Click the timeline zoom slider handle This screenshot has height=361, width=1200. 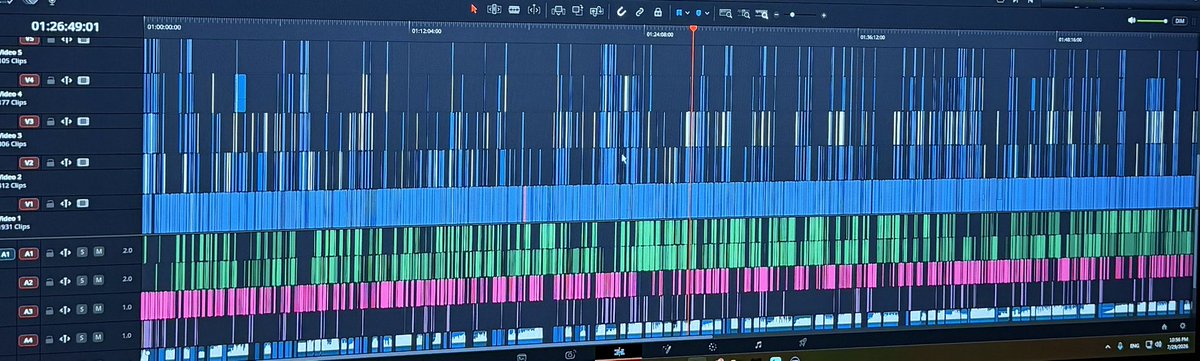[792, 14]
